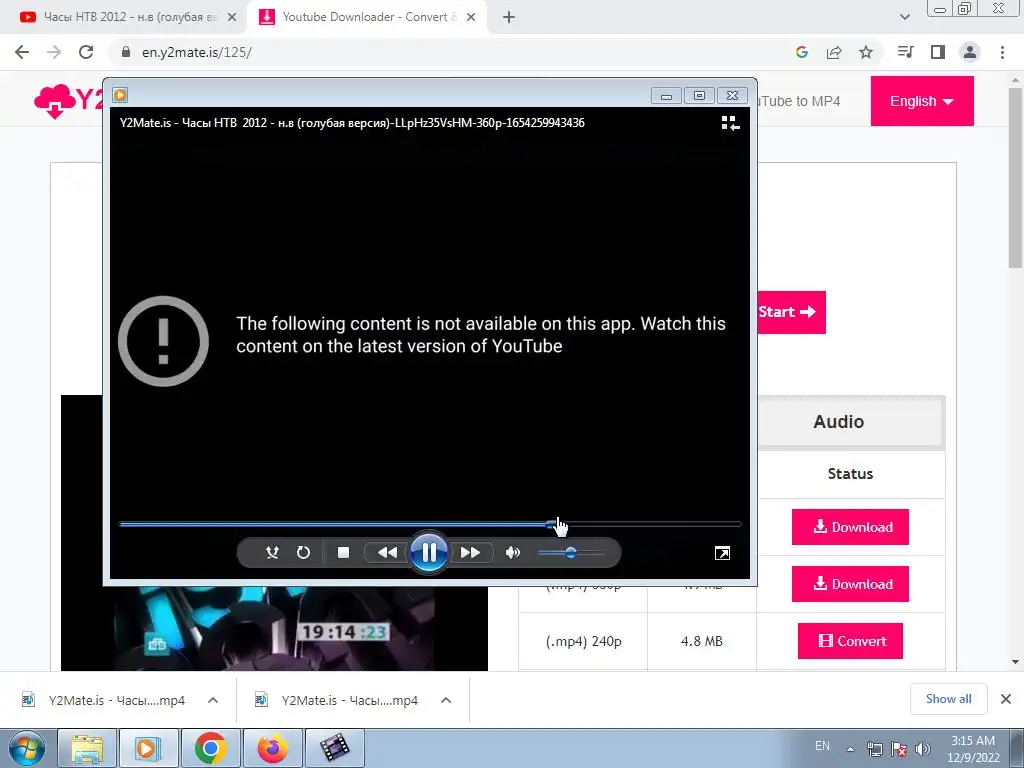Pause the playing video
Viewport: 1024px width, 768px height.
pyautogui.click(x=428, y=553)
